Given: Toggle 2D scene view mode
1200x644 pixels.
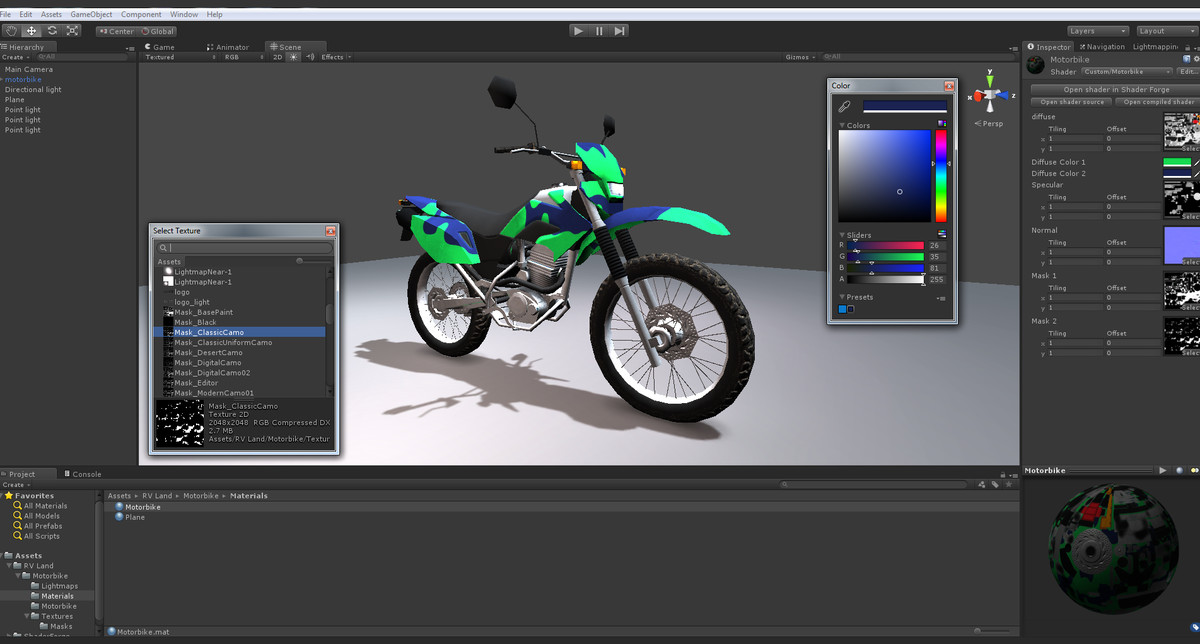Looking at the screenshot, I should pos(278,57).
